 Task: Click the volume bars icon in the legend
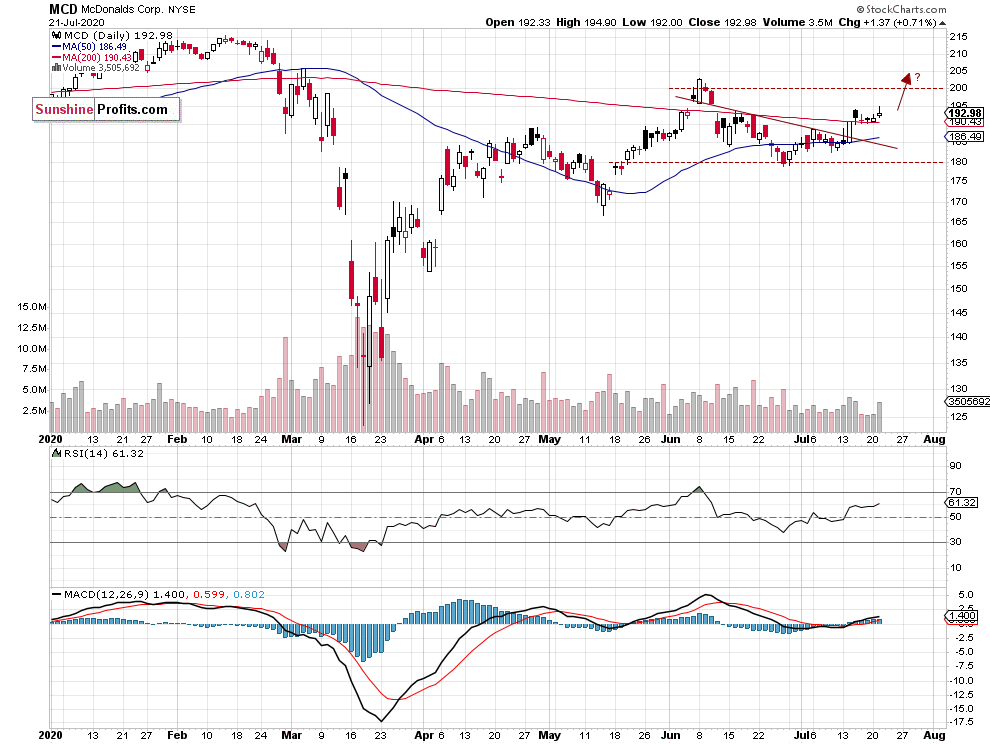point(57,68)
